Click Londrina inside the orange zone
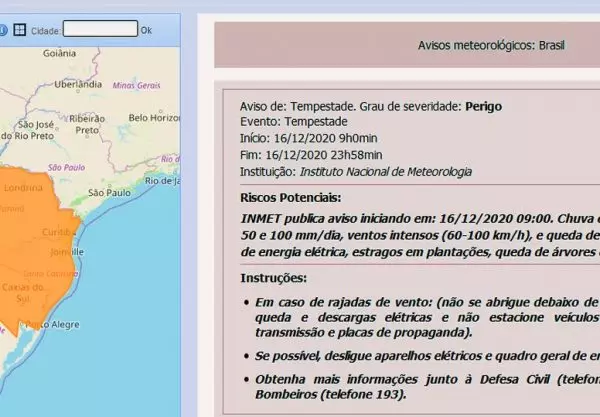600x417 pixels. (x=23, y=188)
